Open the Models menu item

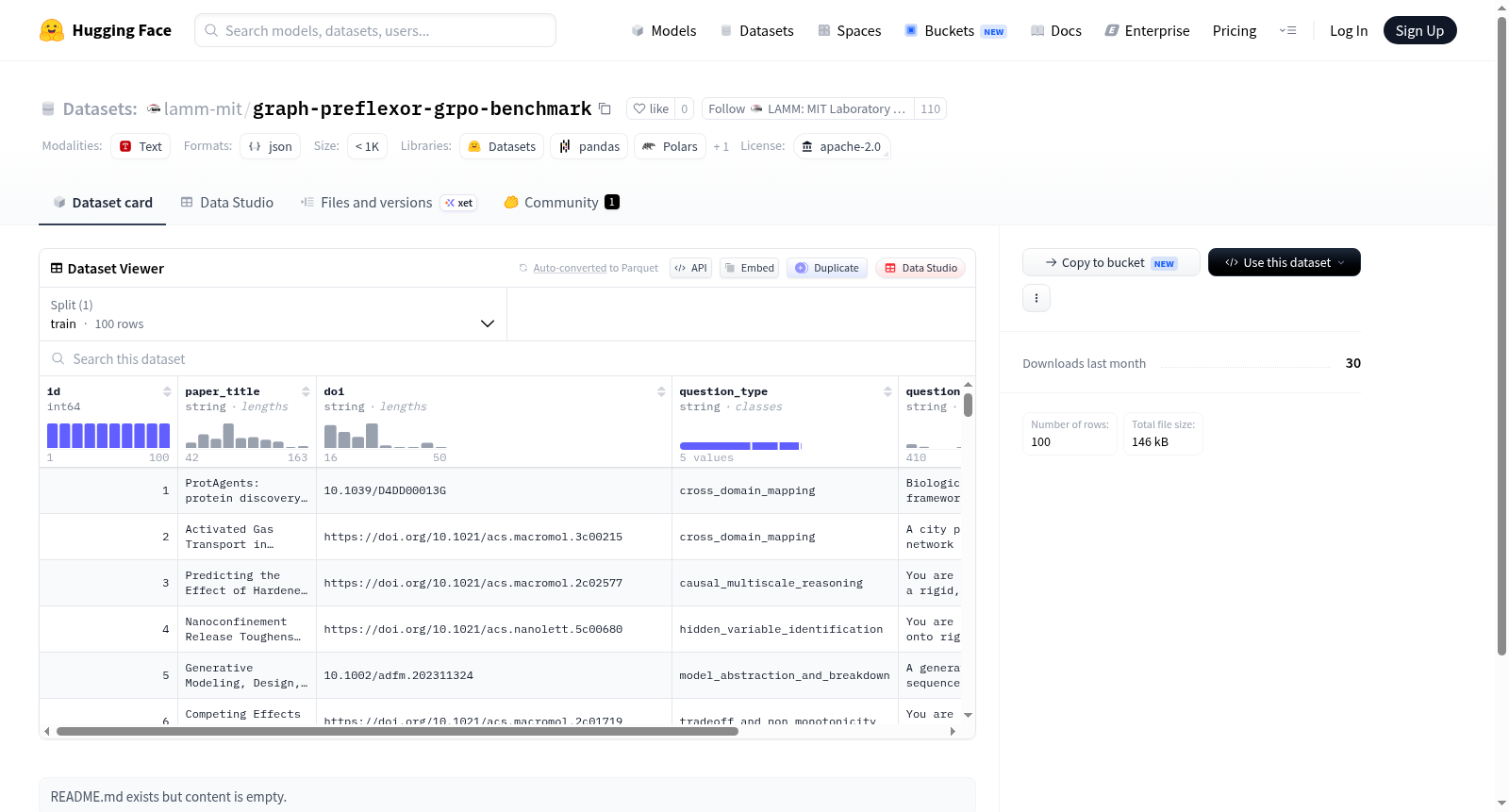coord(664,30)
